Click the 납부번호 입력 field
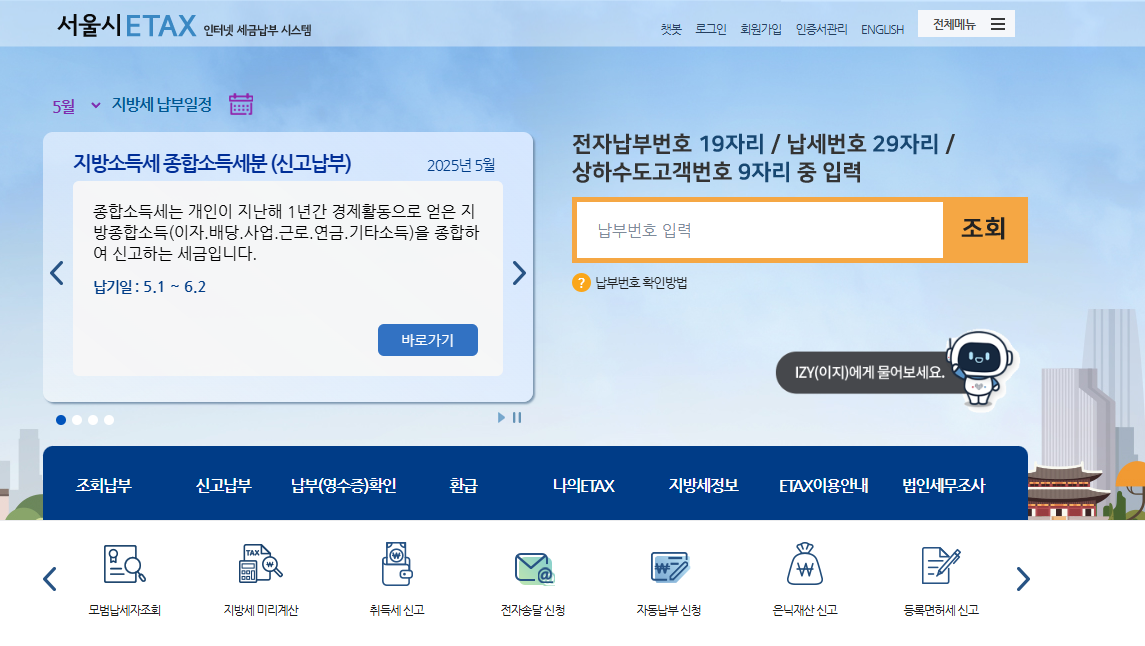 (x=759, y=230)
